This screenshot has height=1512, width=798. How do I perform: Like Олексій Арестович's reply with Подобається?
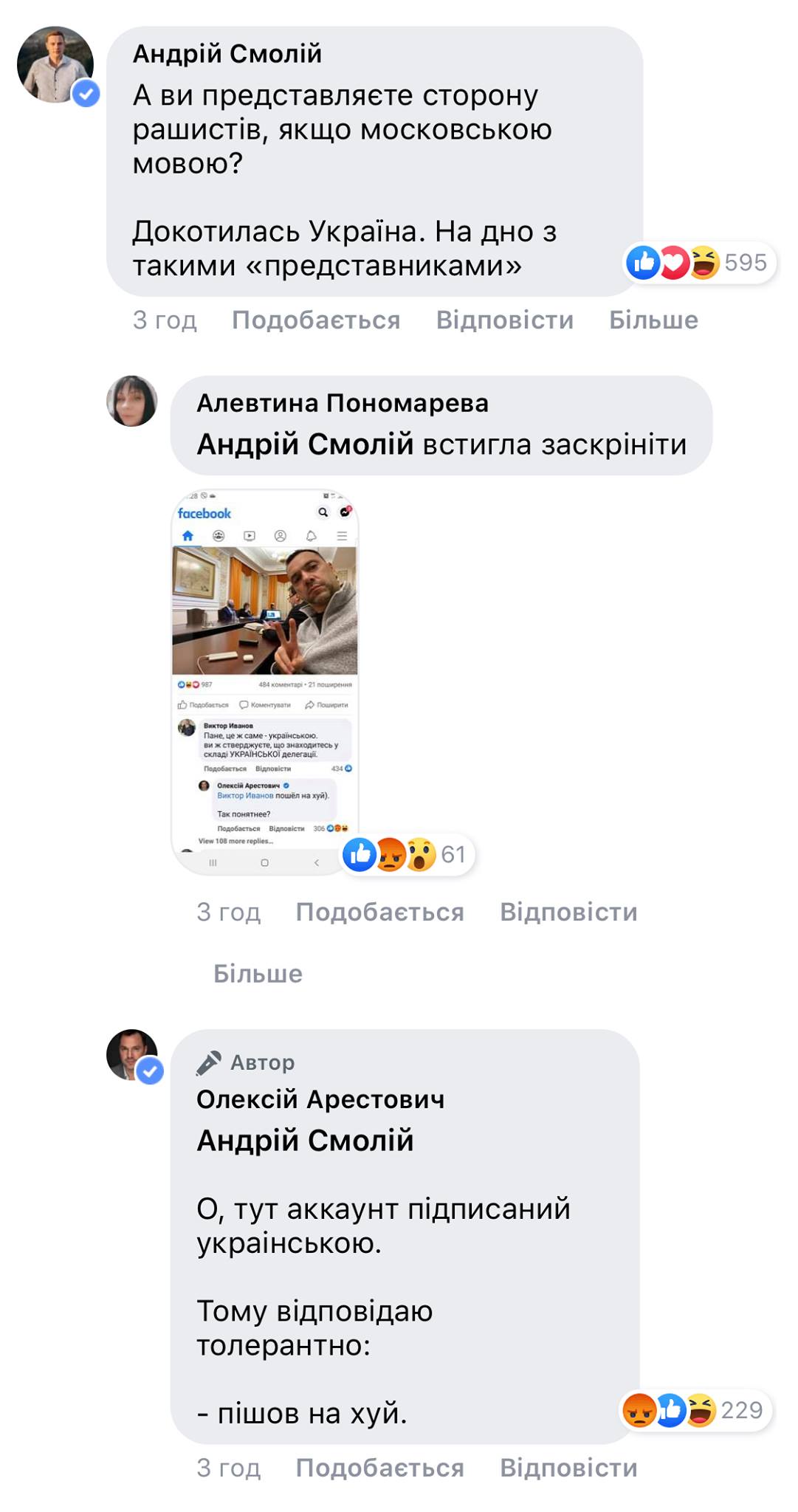[380, 1468]
